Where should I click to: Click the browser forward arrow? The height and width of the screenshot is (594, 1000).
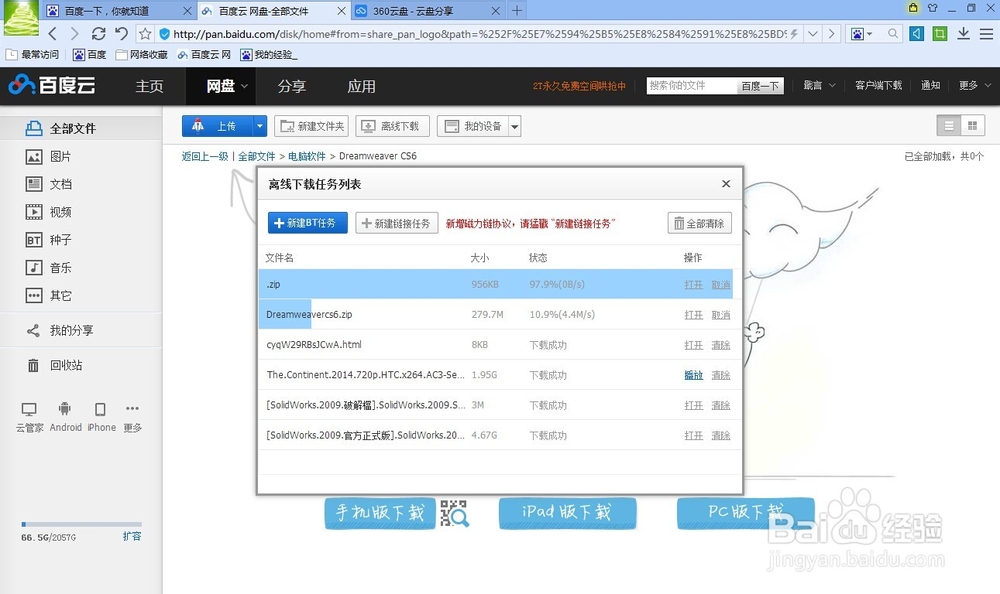[75, 34]
